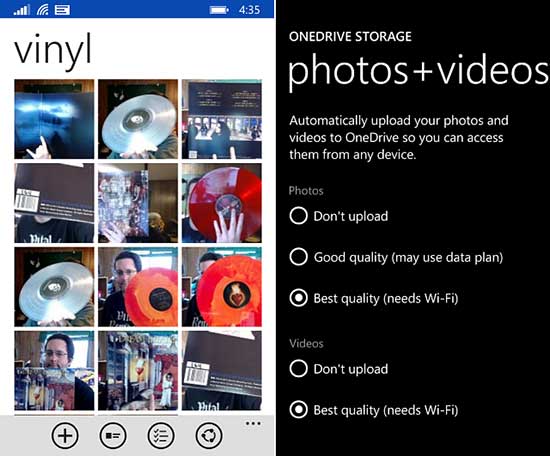Tap the add (plus) icon in app bar

65,436
